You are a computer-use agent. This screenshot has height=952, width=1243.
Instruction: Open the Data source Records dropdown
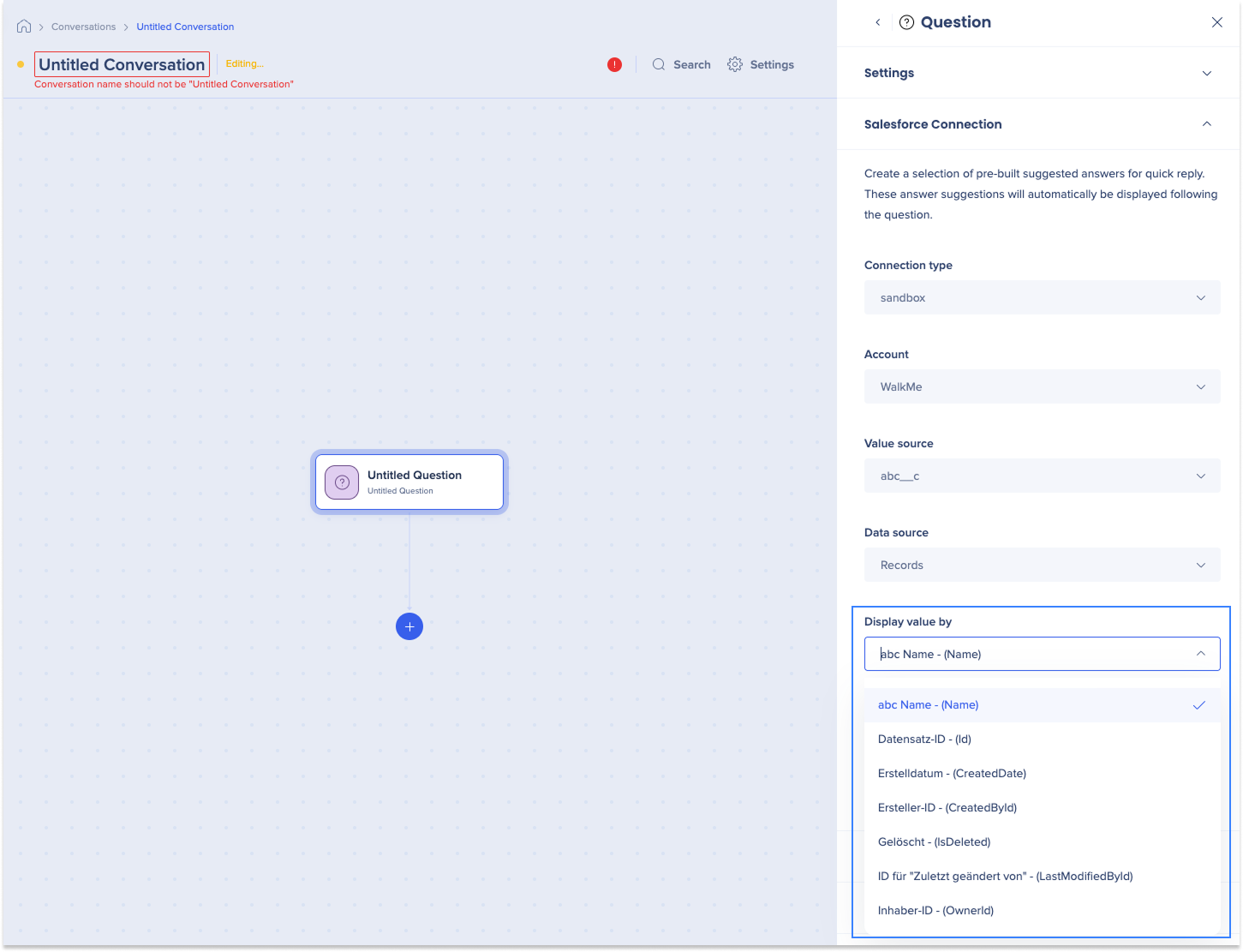(1042, 565)
